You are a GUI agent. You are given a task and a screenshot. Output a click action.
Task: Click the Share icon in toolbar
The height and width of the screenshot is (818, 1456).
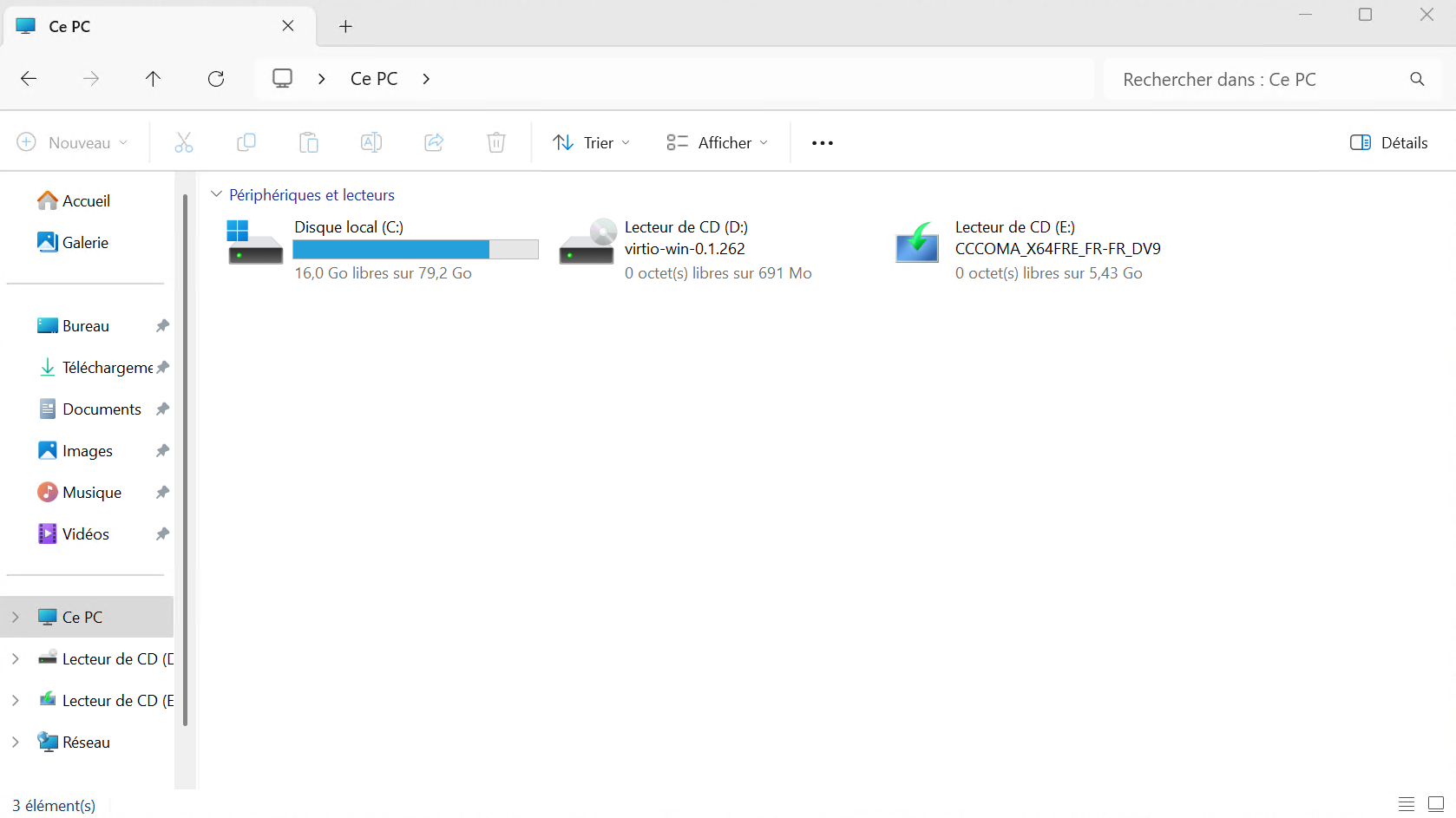(434, 142)
